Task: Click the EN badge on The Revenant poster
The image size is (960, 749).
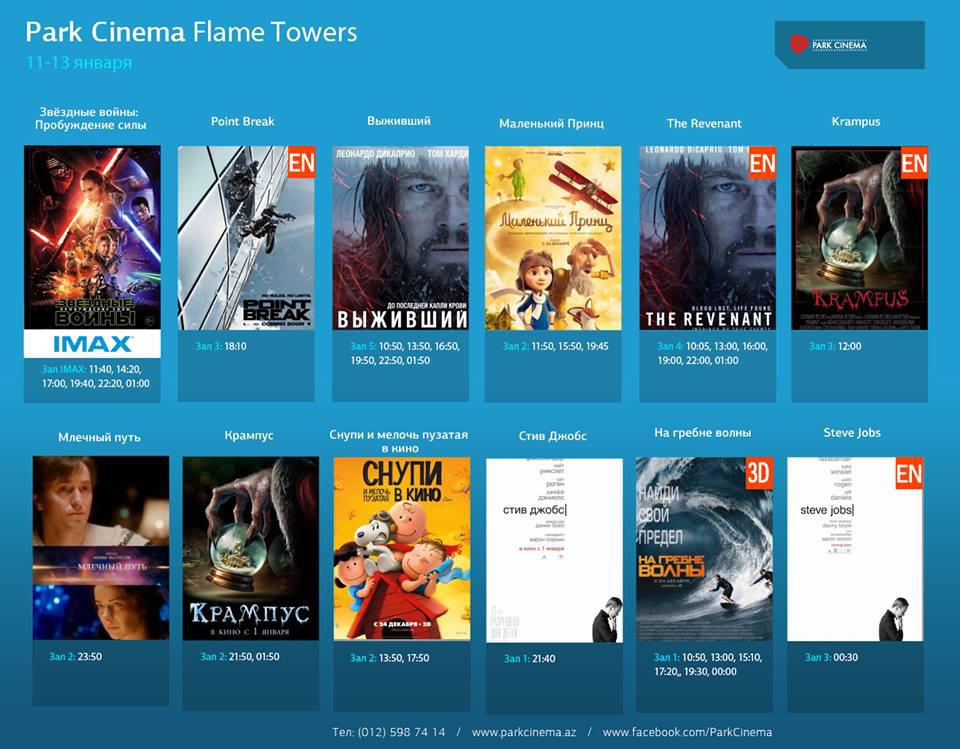Action: point(762,163)
